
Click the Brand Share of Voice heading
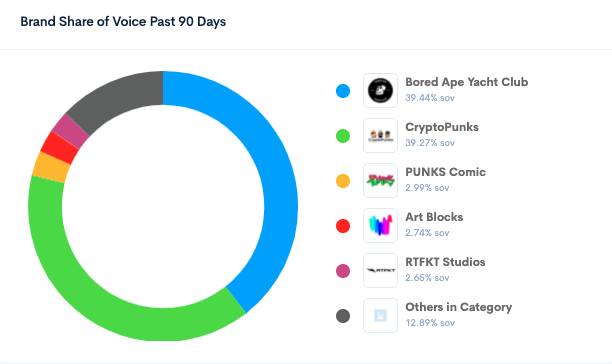pyautogui.click(x=123, y=21)
